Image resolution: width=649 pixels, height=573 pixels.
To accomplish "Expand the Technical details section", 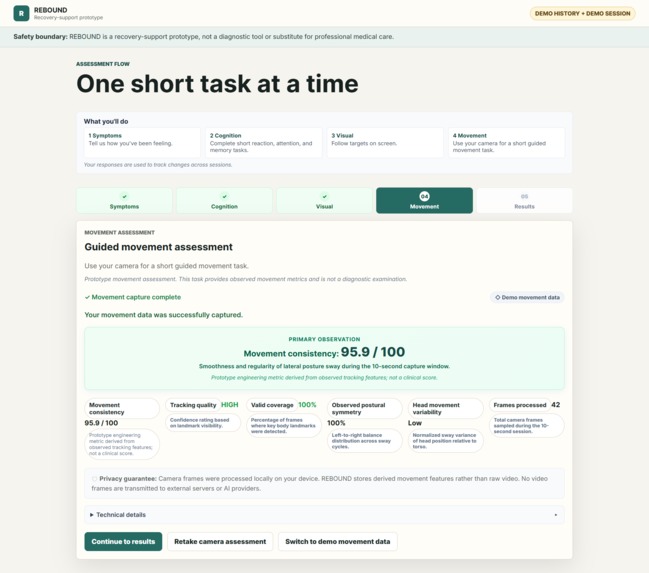I will coord(324,515).
